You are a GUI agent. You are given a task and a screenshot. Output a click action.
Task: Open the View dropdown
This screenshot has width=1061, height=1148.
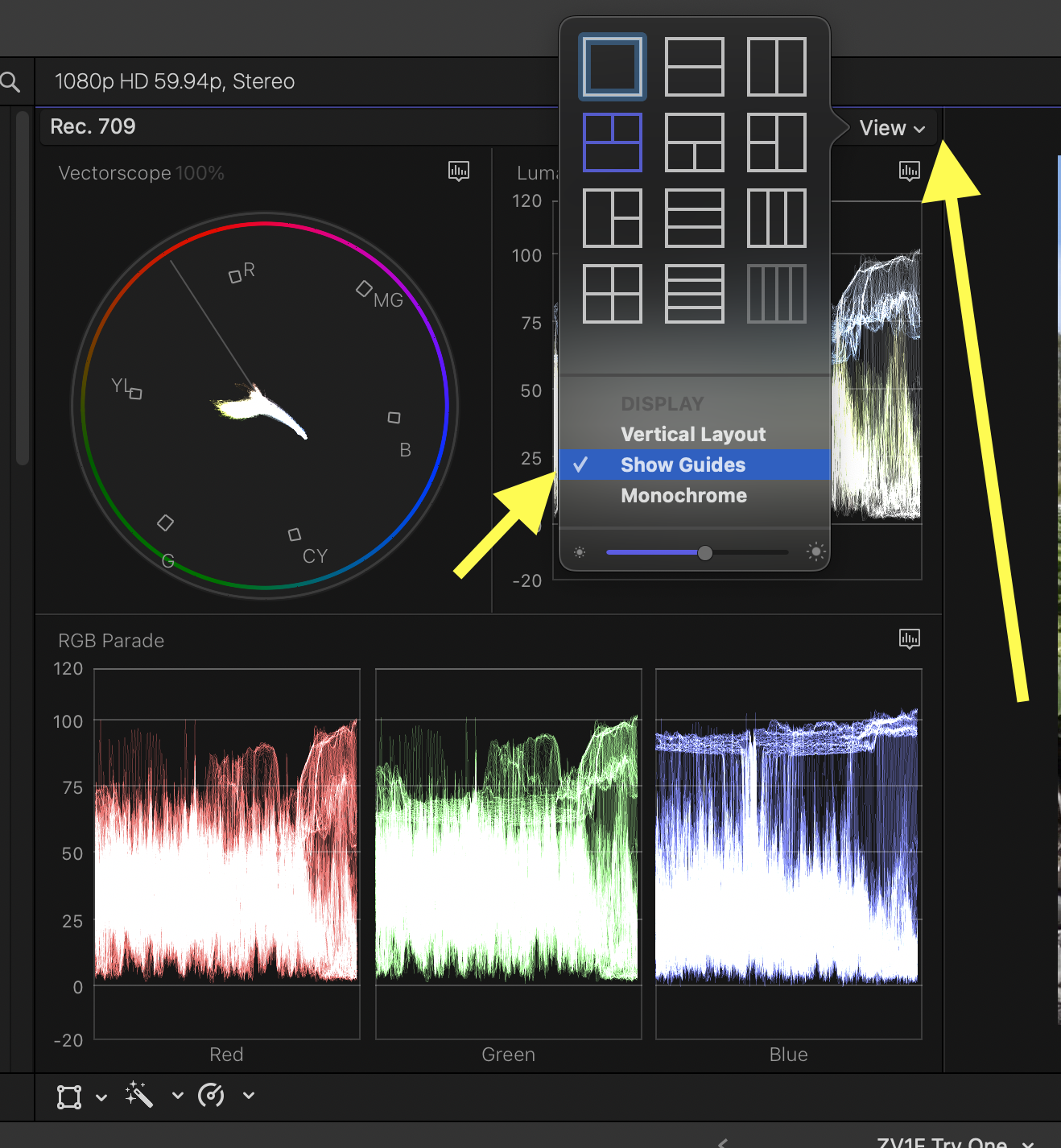click(x=890, y=127)
